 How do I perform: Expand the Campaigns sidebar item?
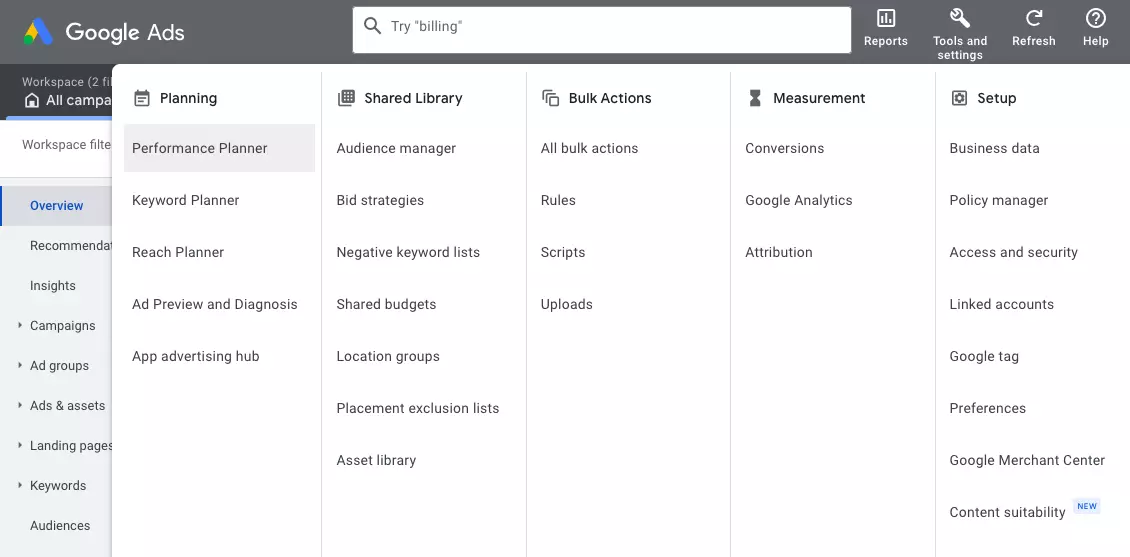click(20, 326)
